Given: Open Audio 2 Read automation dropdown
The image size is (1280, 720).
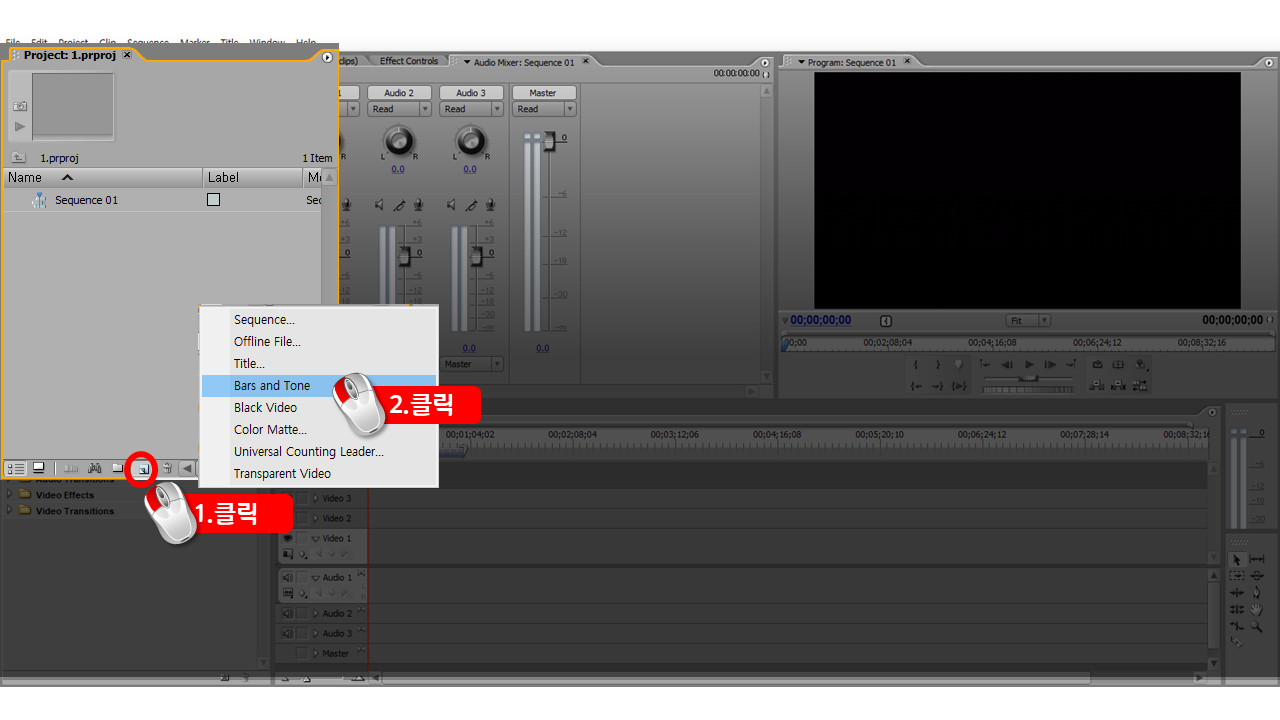Looking at the screenshot, I should pyautogui.click(x=399, y=109).
